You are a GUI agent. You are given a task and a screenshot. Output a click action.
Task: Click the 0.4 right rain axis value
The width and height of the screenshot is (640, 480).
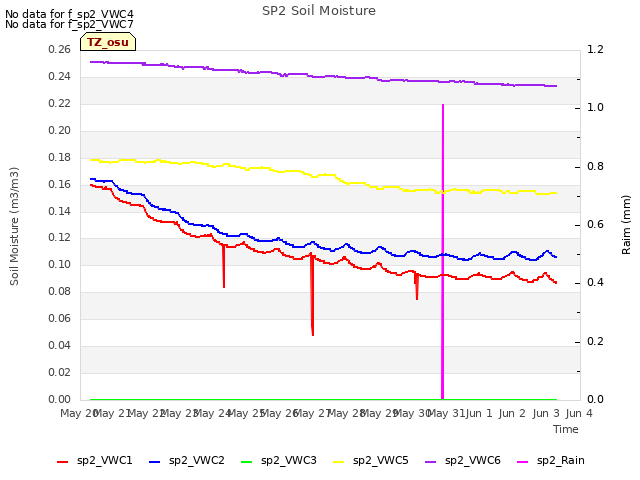tap(595, 282)
